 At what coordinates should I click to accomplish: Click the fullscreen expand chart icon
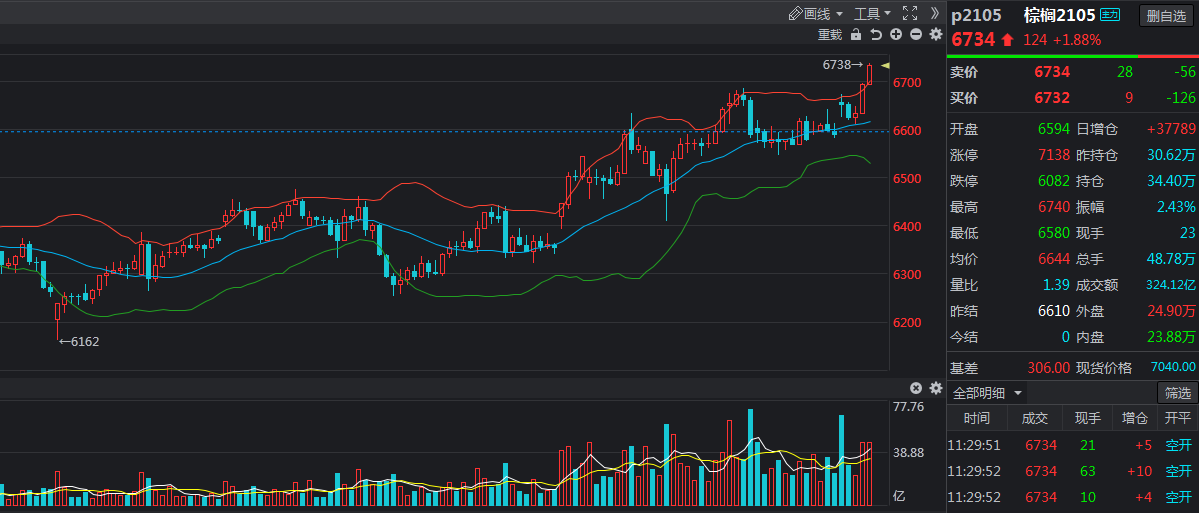coord(910,13)
